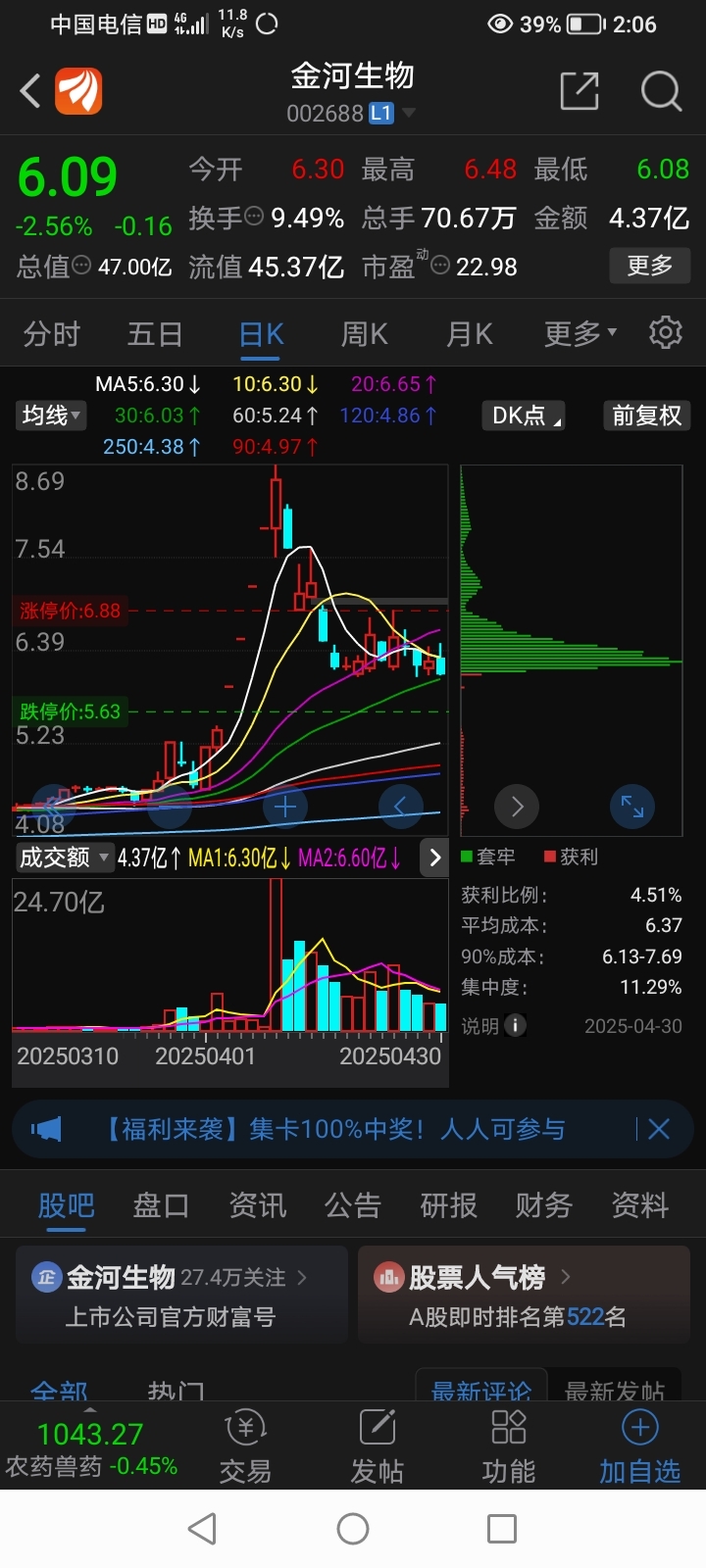The height and width of the screenshot is (1568, 706).
Task: Tap the 获利比例 4.51% row
Action: point(572,895)
